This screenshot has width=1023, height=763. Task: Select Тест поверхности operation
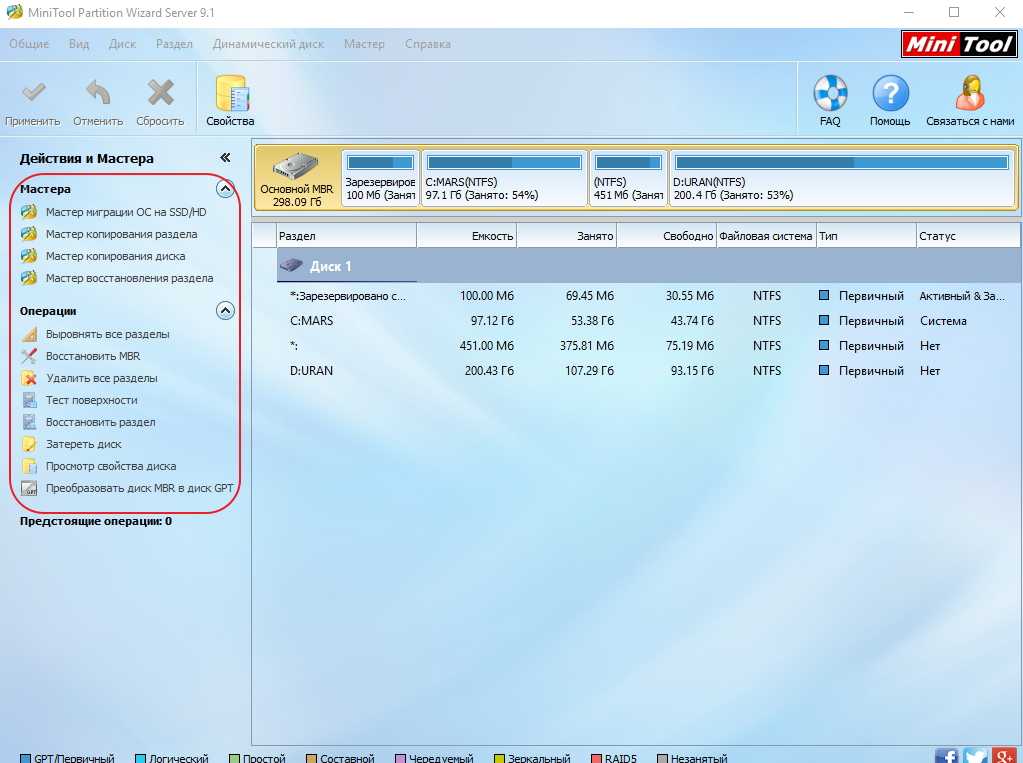91,400
